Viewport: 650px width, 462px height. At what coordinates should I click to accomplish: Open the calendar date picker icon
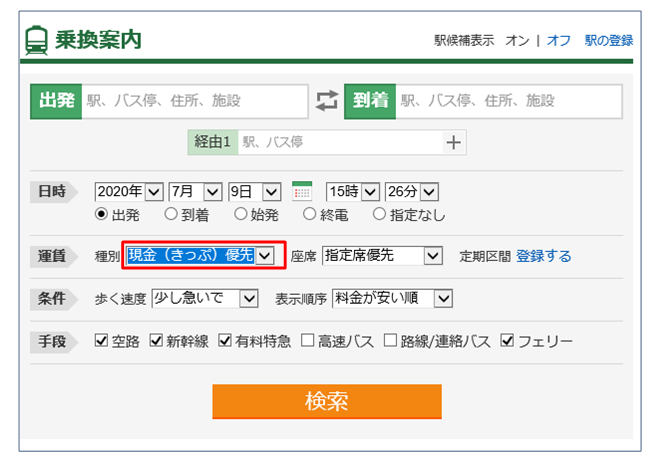(302, 191)
